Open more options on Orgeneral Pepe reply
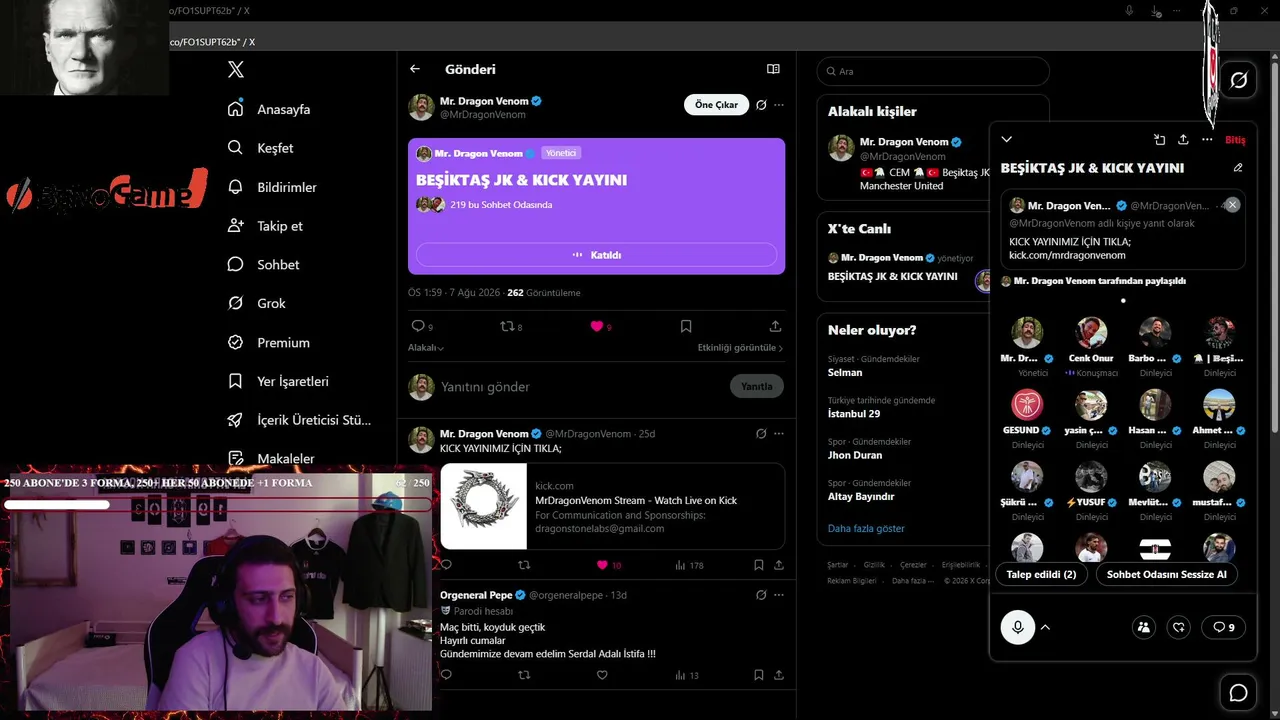Screen dimensions: 1280x720 779,595
